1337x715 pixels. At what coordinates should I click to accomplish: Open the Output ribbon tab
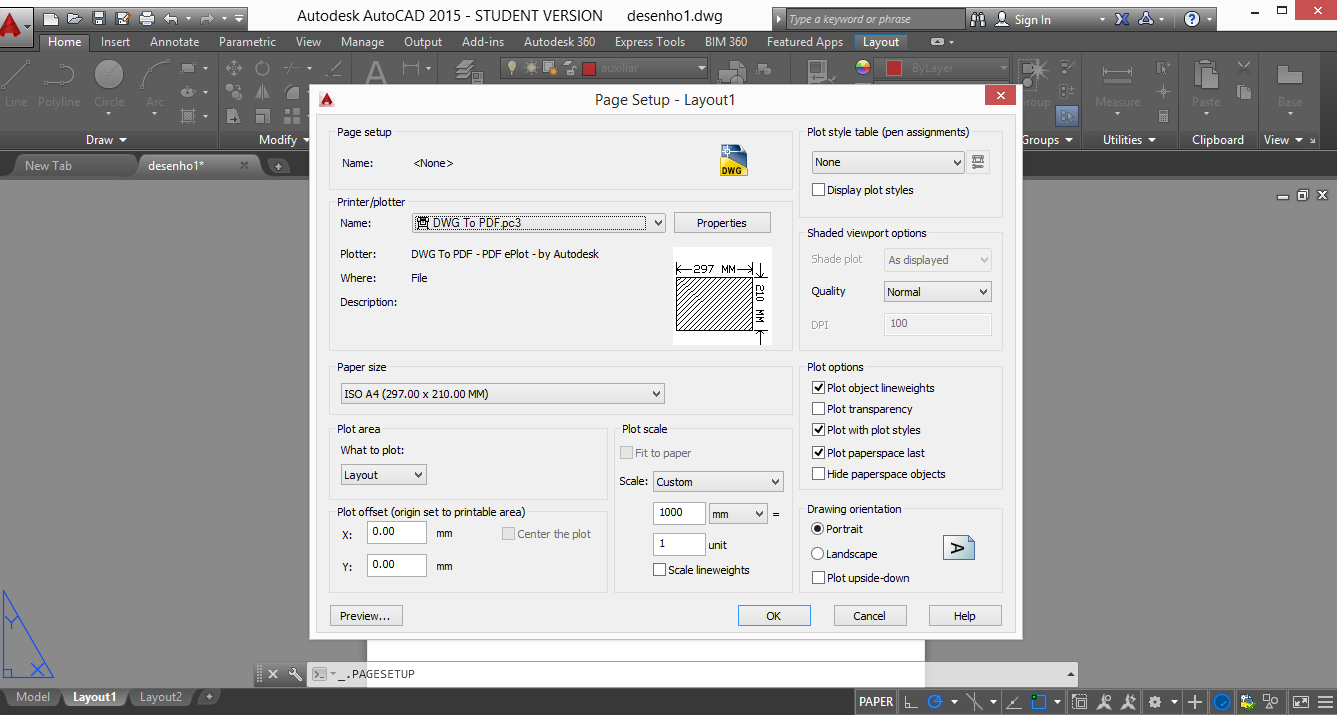423,42
